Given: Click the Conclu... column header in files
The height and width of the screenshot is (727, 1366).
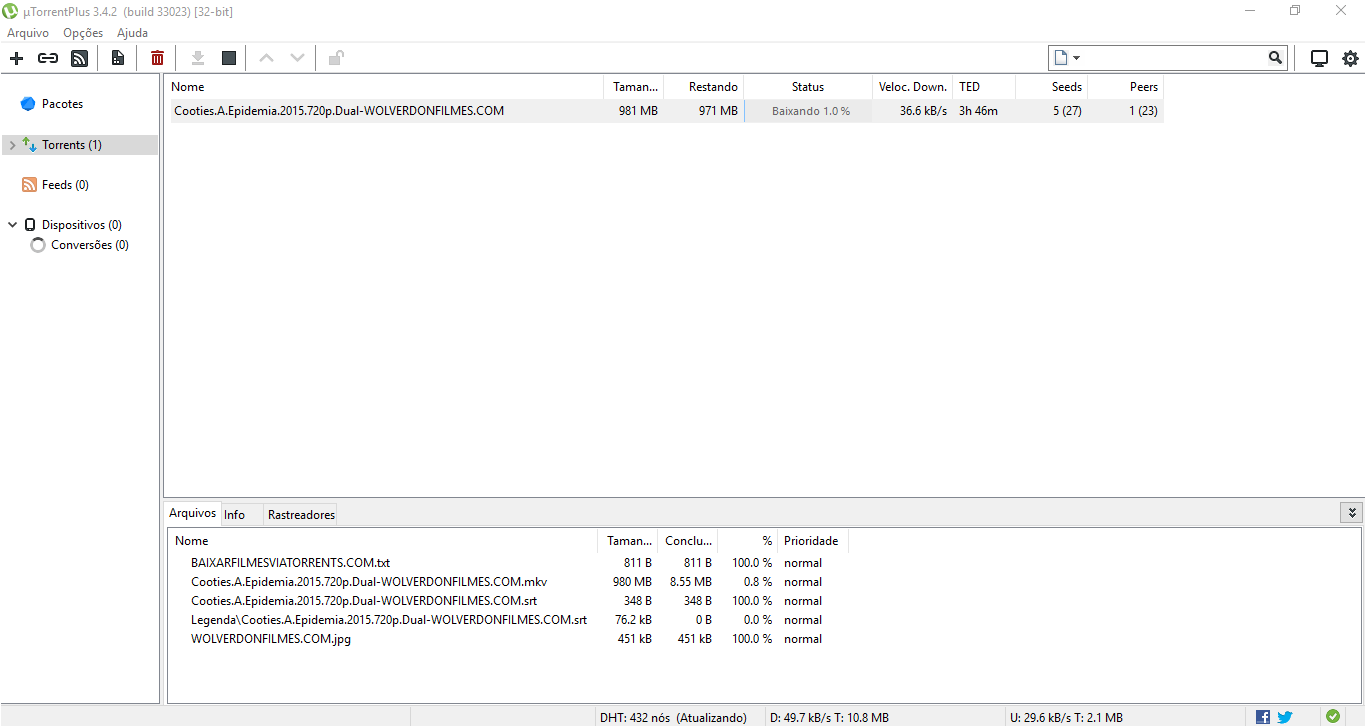Looking at the screenshot, I should click(x=688, y=541).
